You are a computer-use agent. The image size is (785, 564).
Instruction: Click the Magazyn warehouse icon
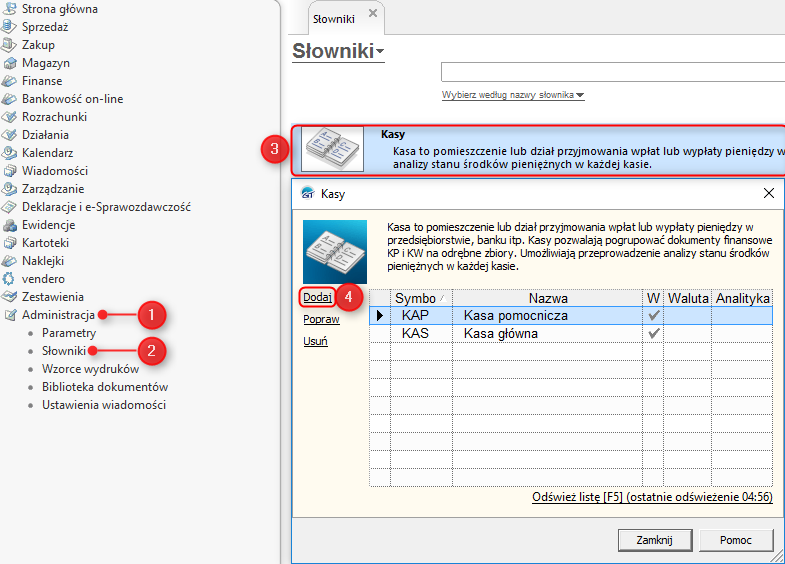point(9,63)
